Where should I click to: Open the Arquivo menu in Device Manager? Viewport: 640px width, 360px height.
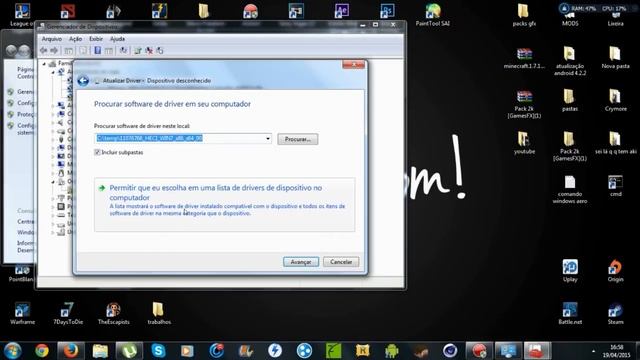pos(52,39)
